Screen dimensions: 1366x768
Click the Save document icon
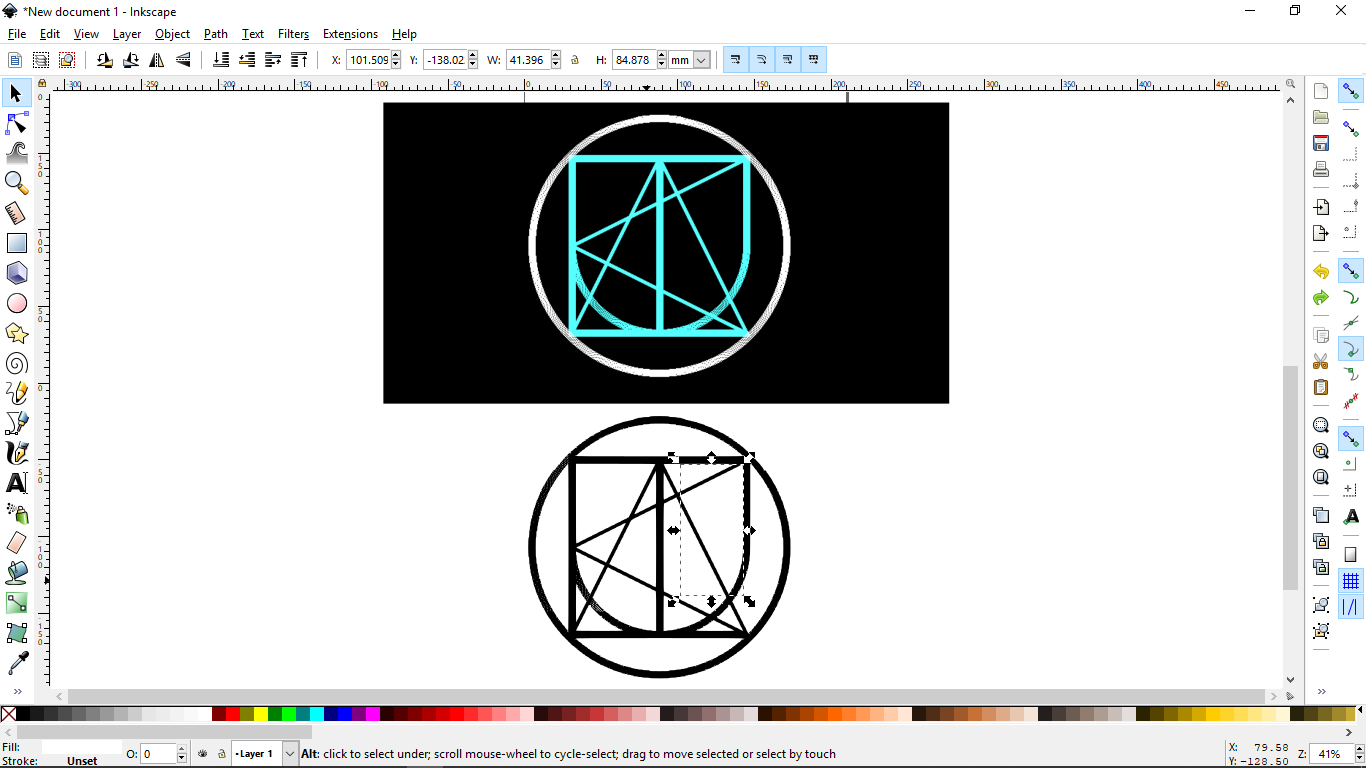pyautogui.click(x=1321, y=143)
